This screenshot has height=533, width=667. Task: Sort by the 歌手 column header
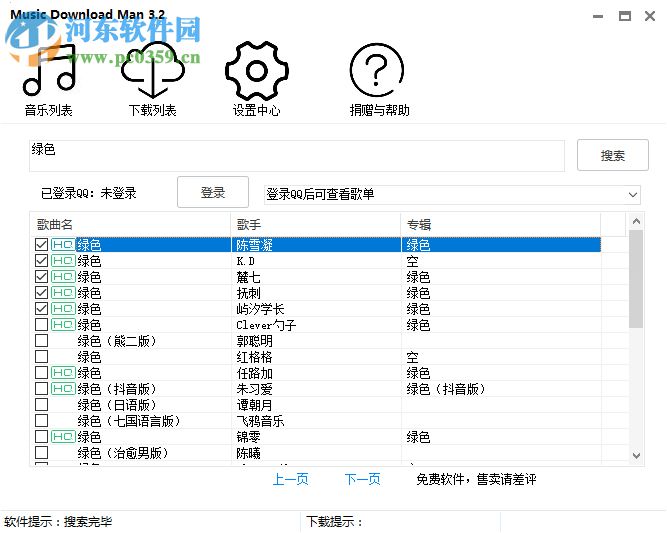[x=316, y=225]
